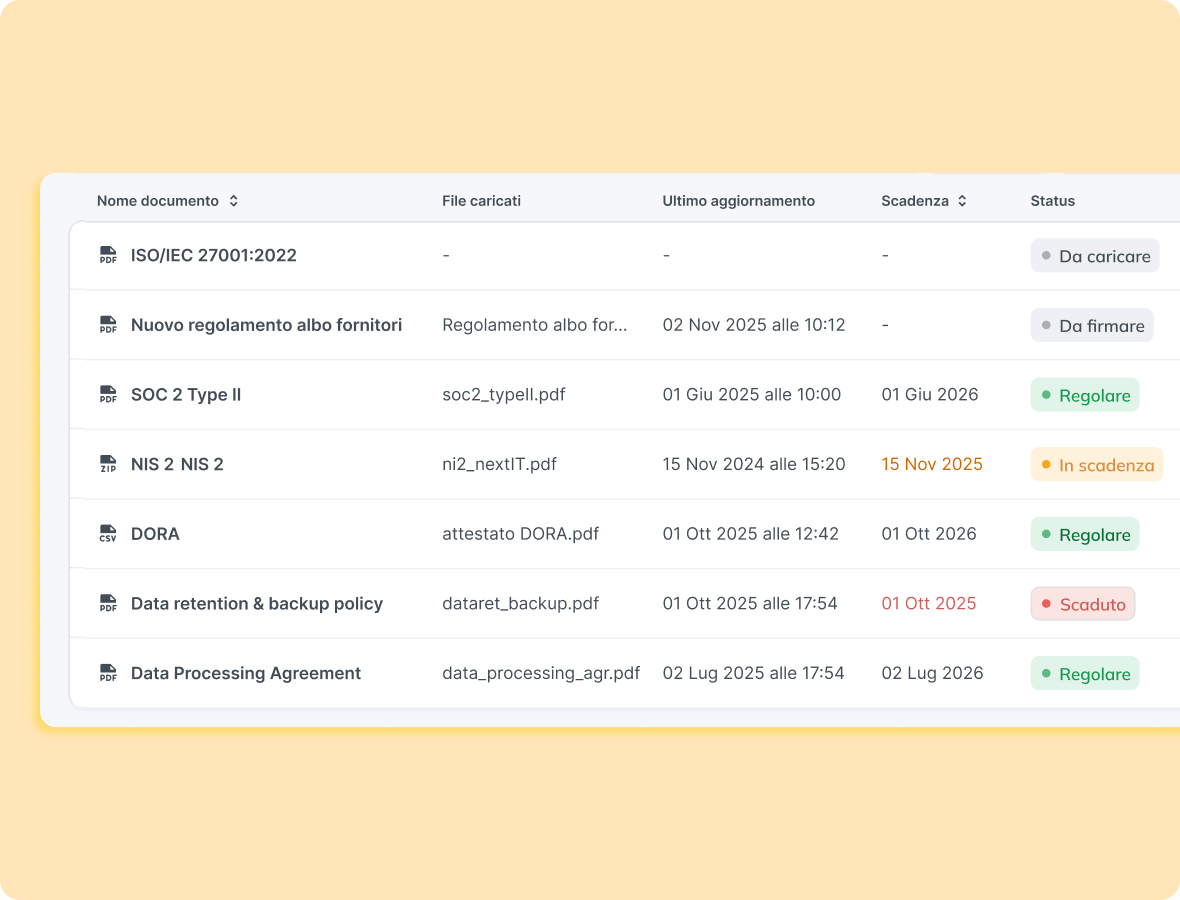The width and height of the screenshot is (1180, 900).
Task: Open the soc2_typeII.pdf file link
Action: point(504,395)
